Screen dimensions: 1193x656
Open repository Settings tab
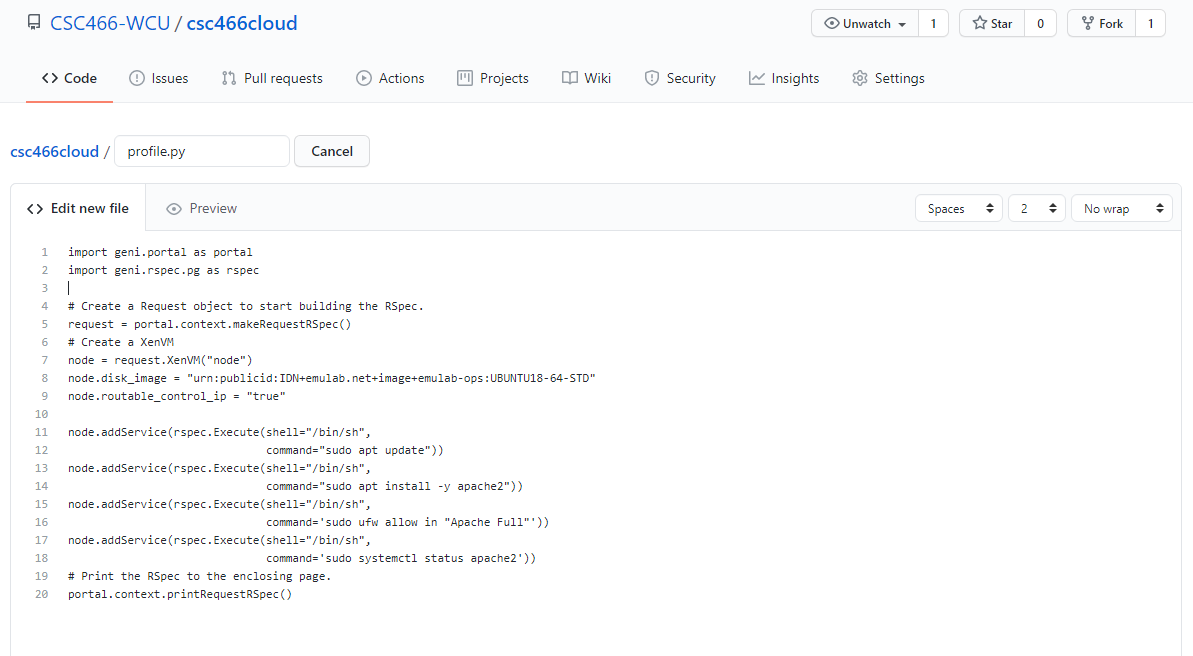pos(888,78)
